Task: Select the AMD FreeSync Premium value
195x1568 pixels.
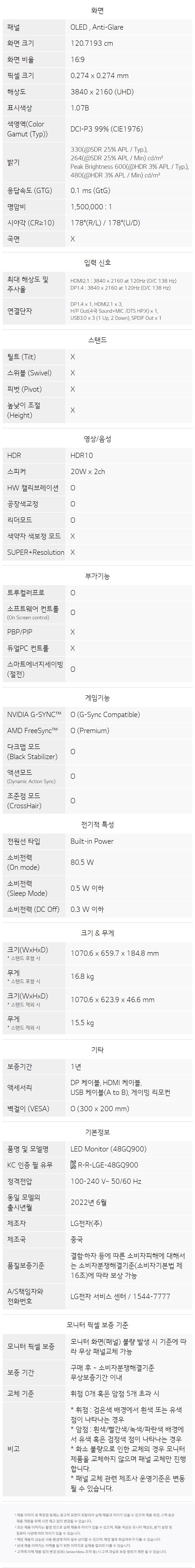Action: [90, 730]
